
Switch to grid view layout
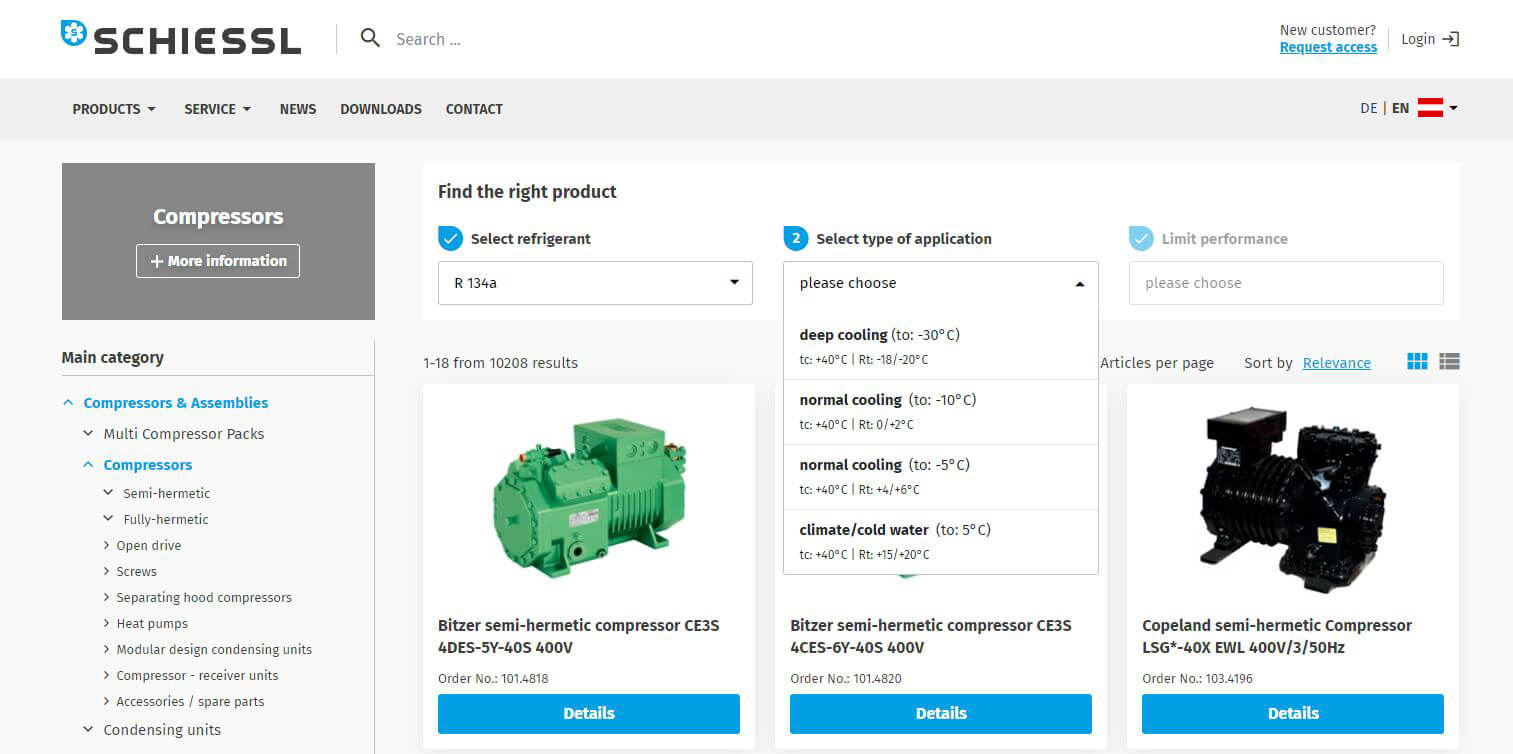(1417, 362)
